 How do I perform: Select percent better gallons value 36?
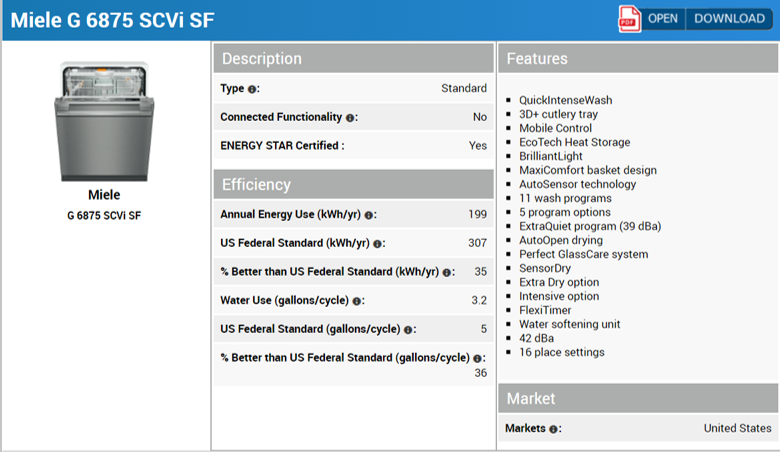pos(481,373)
